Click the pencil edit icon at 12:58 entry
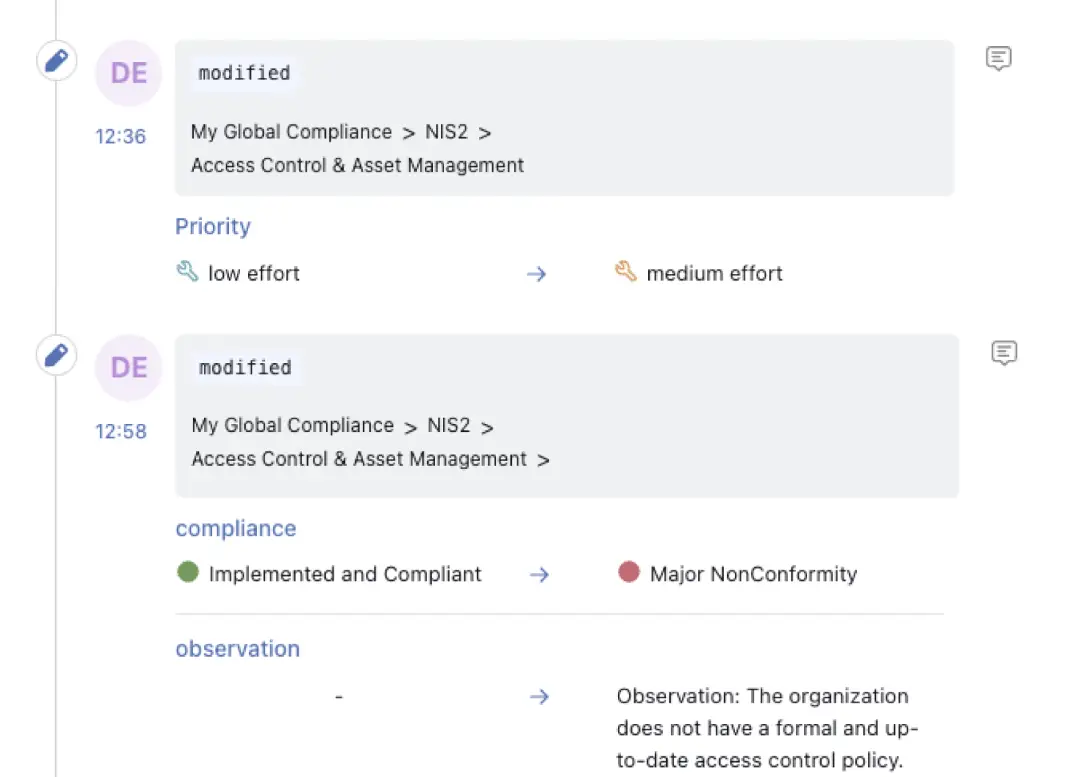 point(56,355)
